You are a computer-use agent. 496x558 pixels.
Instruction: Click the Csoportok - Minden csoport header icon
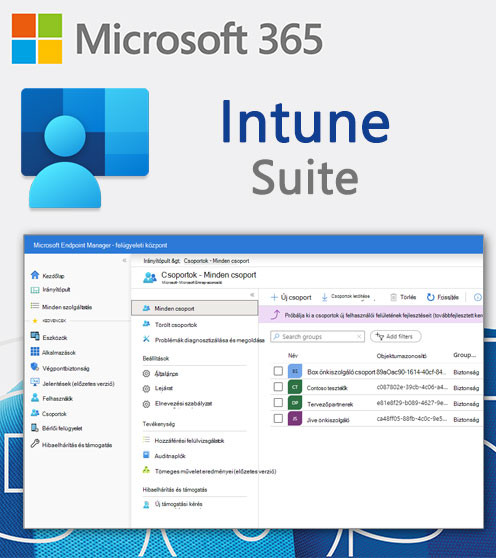(150, 277)
